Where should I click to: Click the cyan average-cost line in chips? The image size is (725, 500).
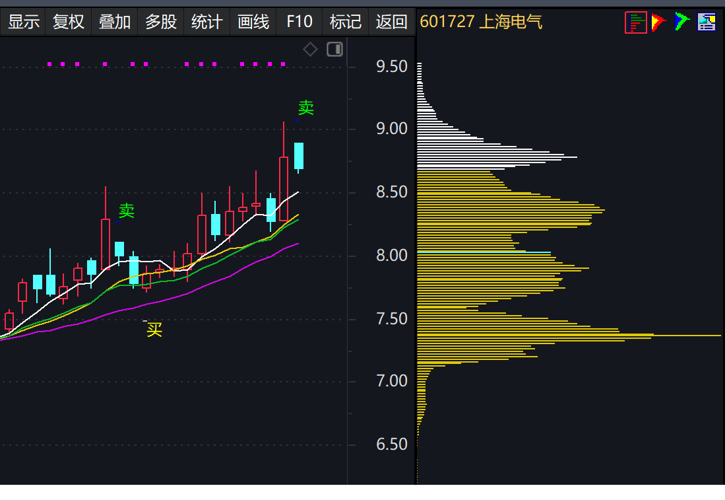484,252
